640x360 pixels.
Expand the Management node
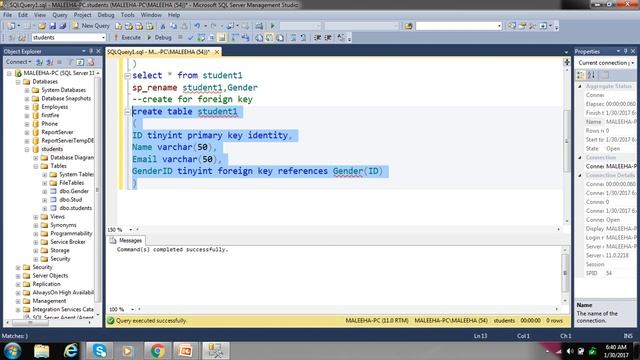18,301
